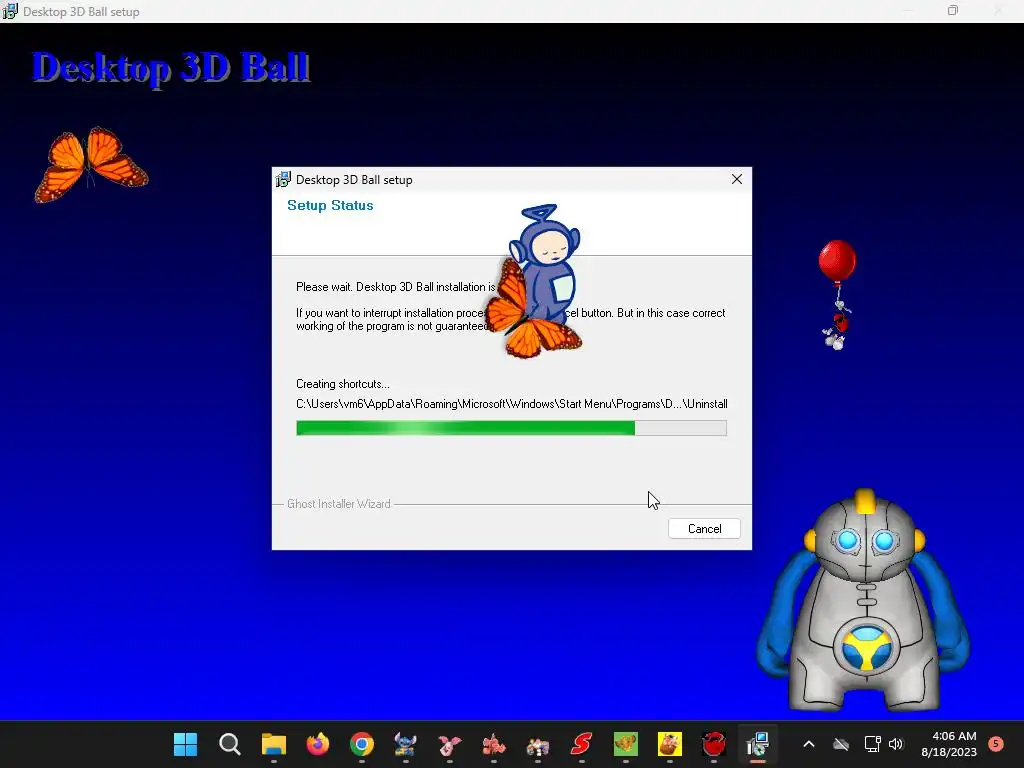Click the 'Creating shortcuts...' status text

343,384
